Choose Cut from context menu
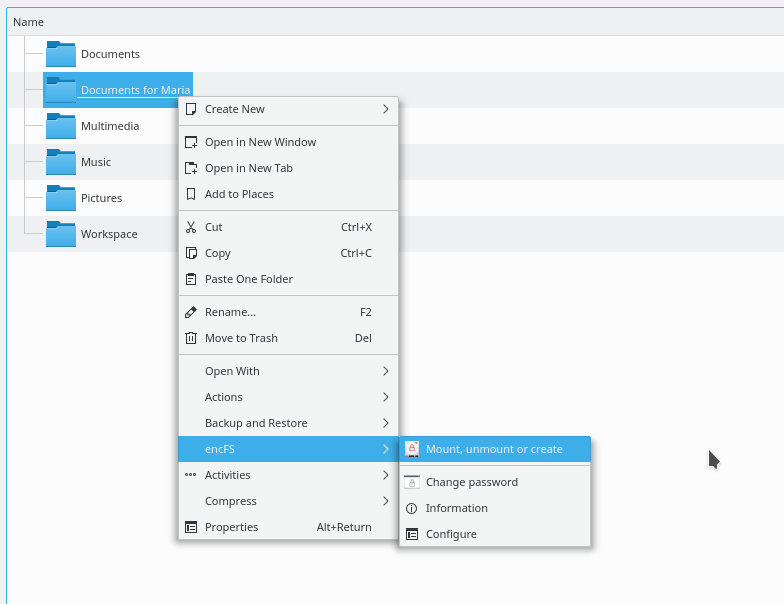 288,227
